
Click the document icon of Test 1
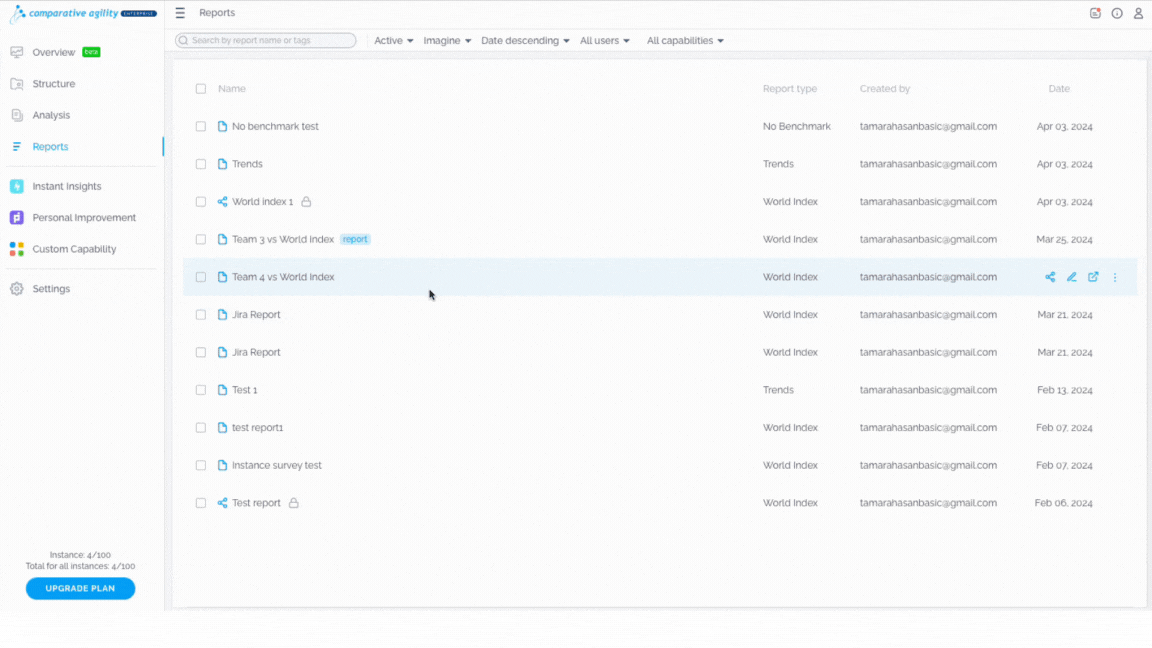[223, 390]
